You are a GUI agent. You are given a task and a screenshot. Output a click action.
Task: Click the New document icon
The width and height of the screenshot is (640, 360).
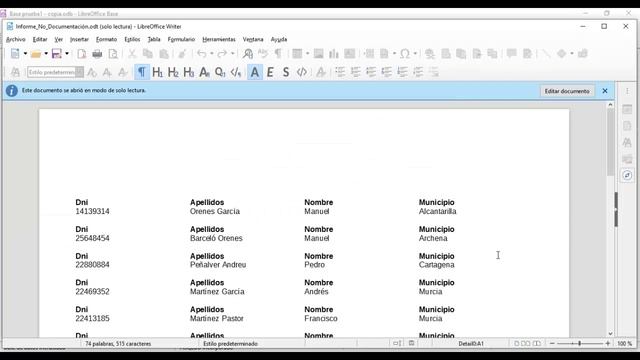click(15, 53)
